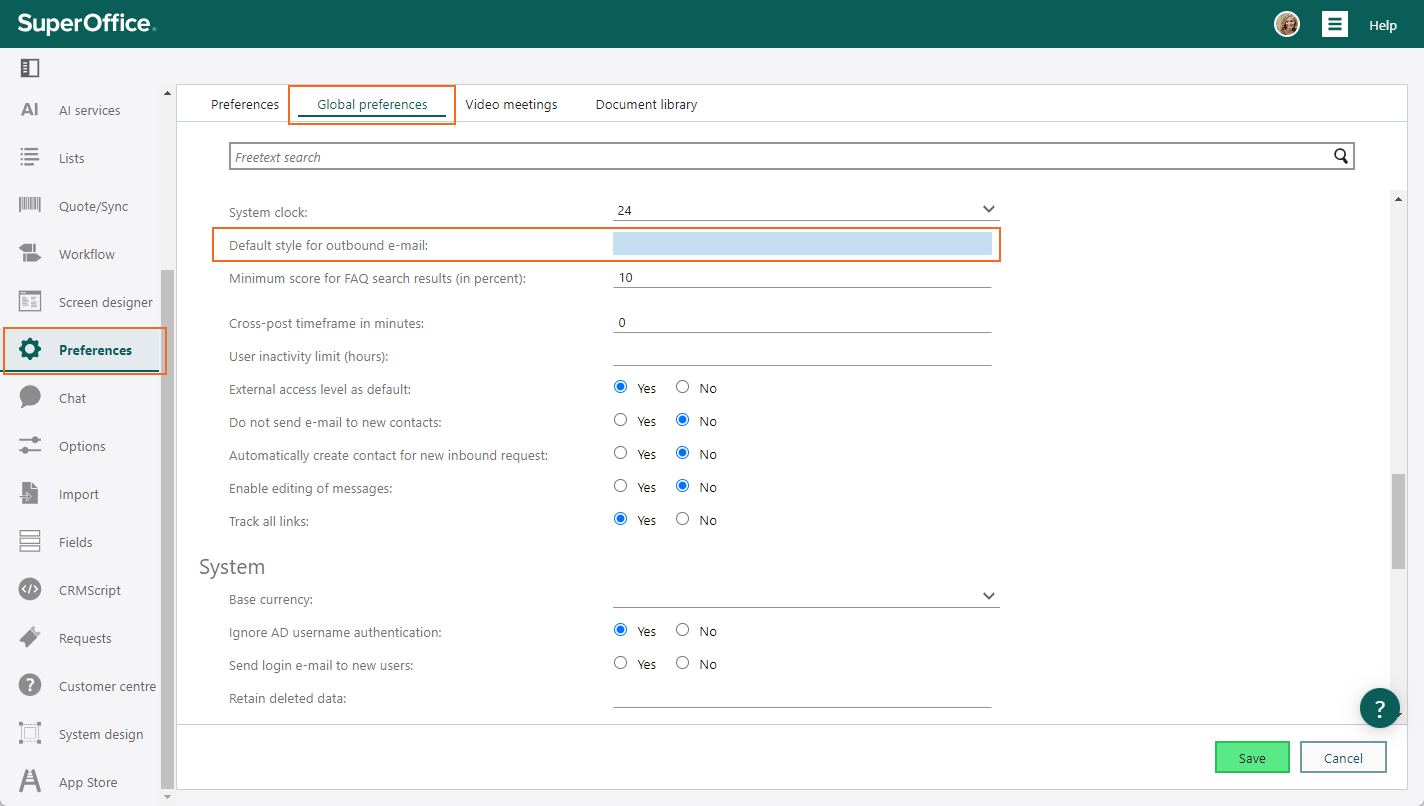Collapse the sidebar panel toggle icon
Screen dimensions: 1424x806
point(29,68)
